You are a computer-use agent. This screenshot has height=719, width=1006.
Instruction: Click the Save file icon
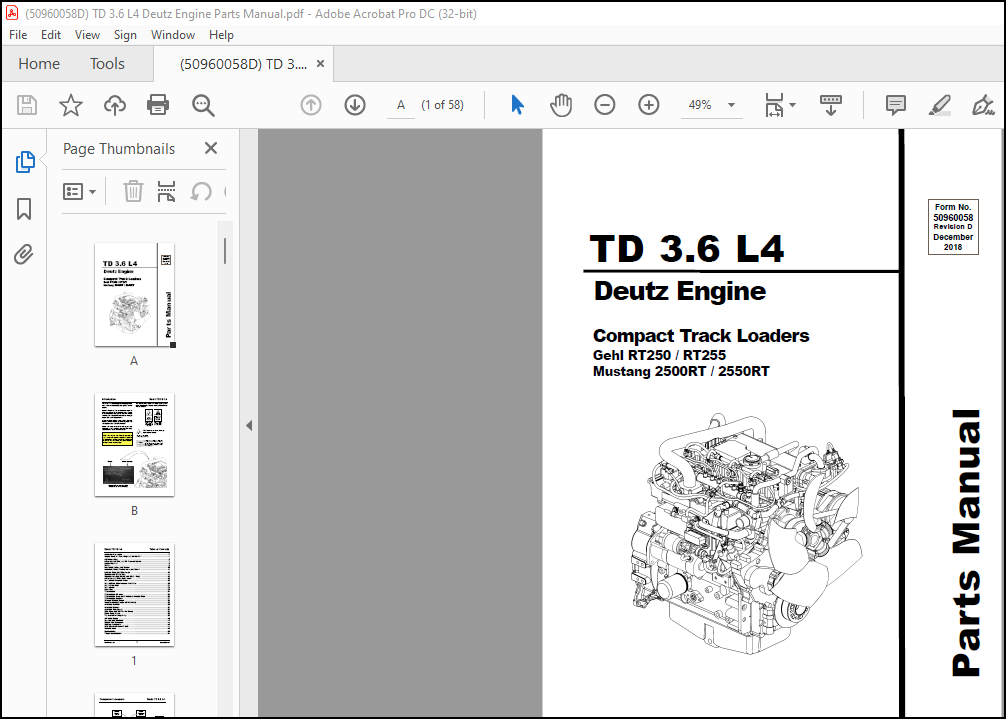click(27, 105)
